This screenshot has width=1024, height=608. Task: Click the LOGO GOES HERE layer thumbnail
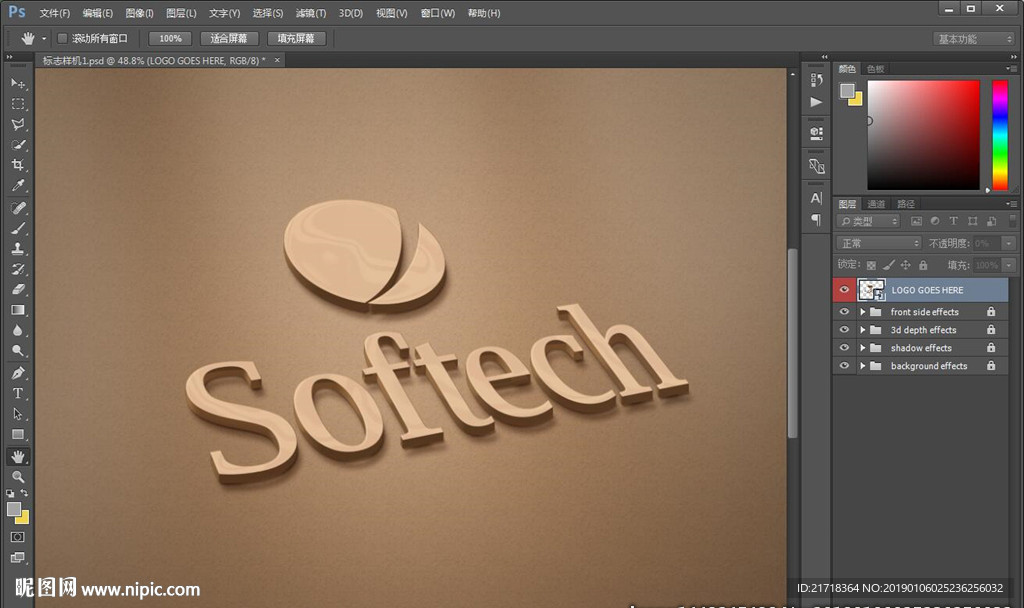click(871, 290)
